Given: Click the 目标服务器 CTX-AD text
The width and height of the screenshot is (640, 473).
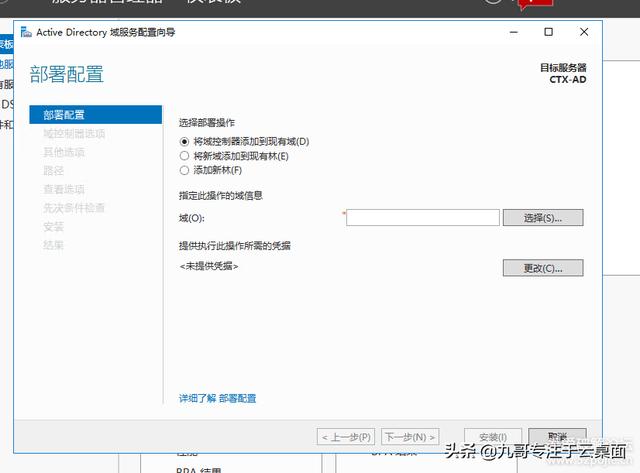Looking at the screenshot, I should 563,73.
